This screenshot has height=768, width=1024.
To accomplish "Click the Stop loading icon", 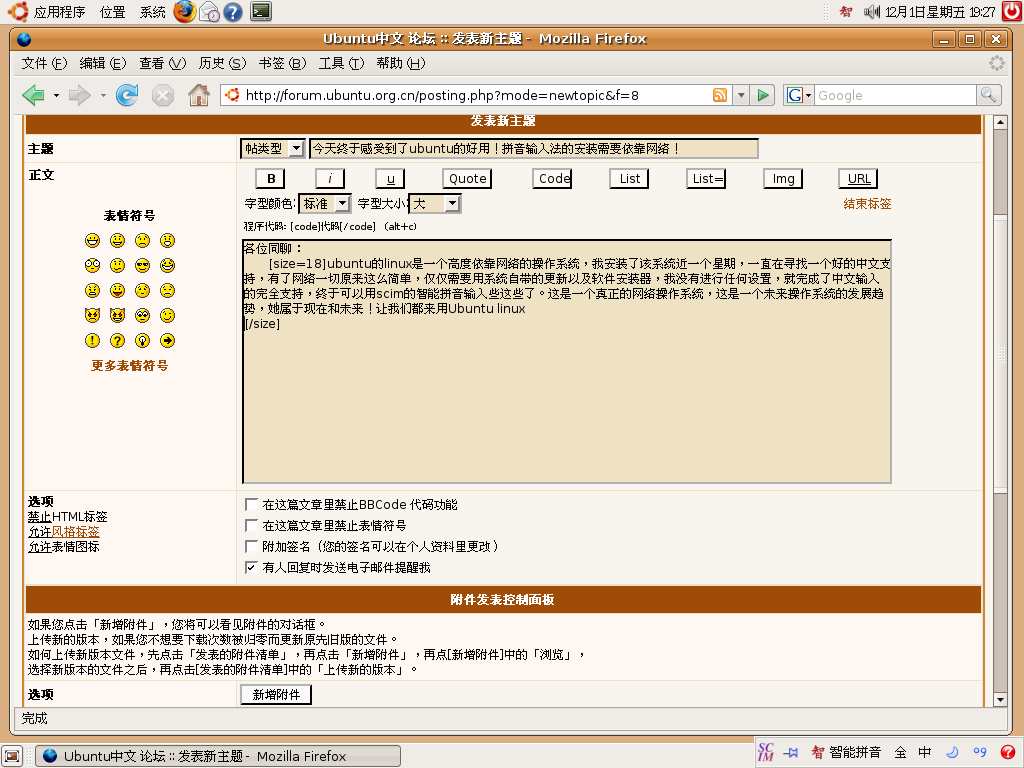I will click(163, 96).
